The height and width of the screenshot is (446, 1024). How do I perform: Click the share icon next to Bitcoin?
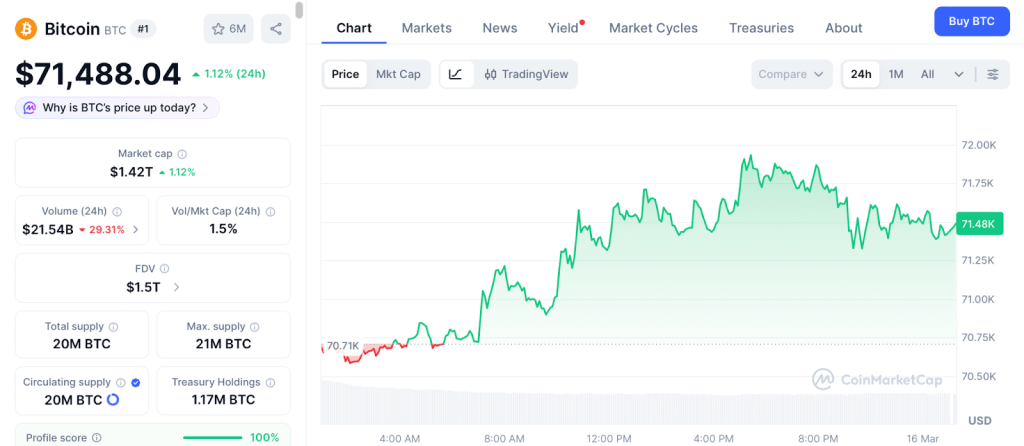pyautogui.click(x=276, y=28)
